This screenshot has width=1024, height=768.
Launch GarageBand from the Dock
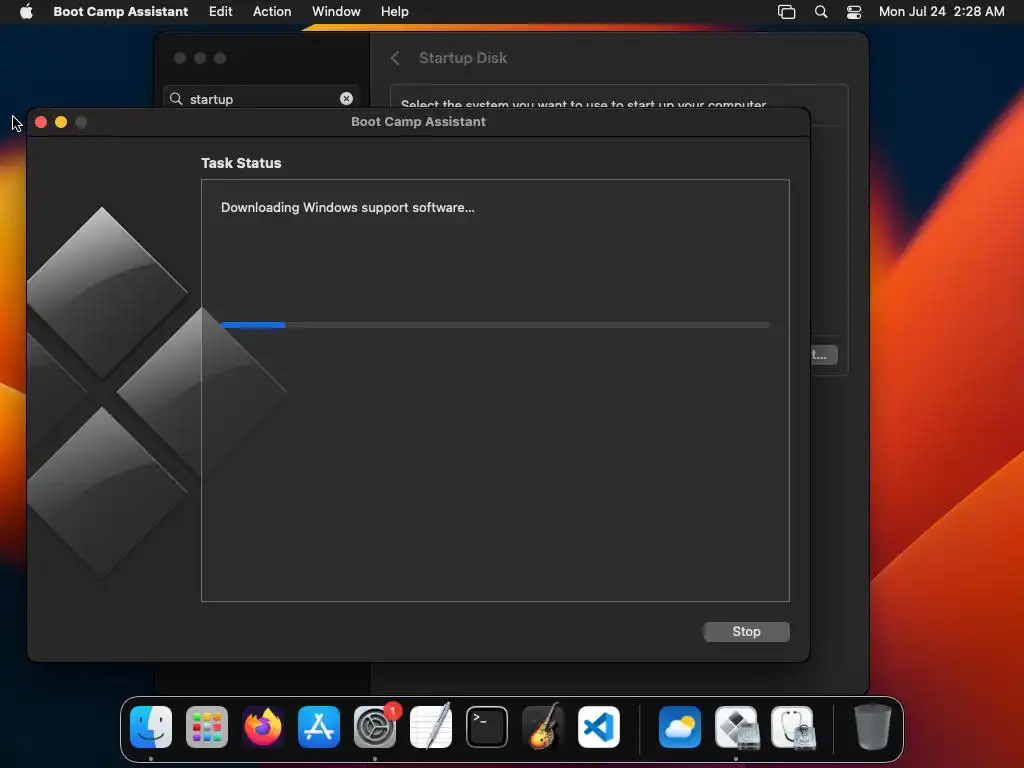(543, 727)
